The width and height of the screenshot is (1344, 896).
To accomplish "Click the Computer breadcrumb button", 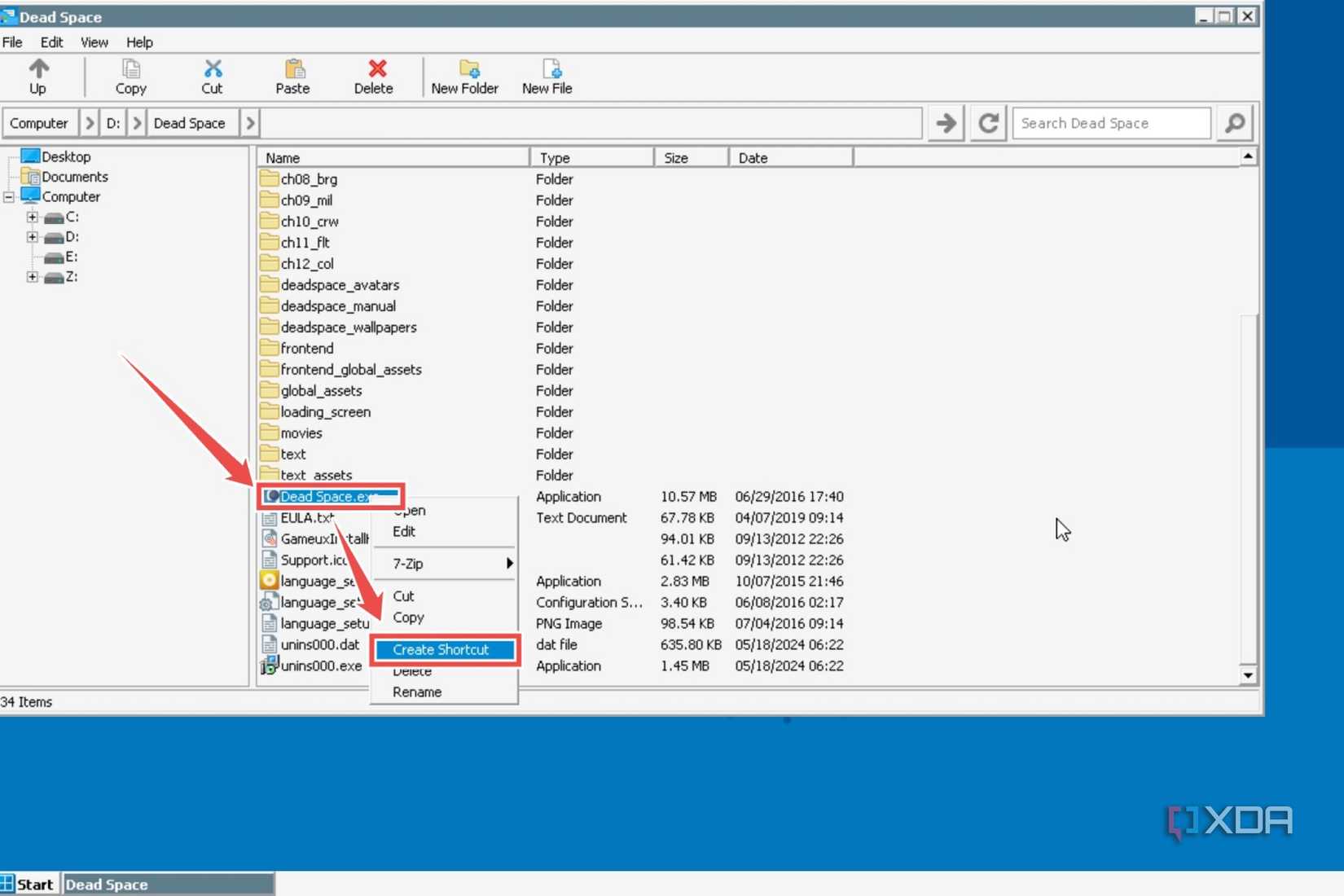I will click(x=39, y=123).
